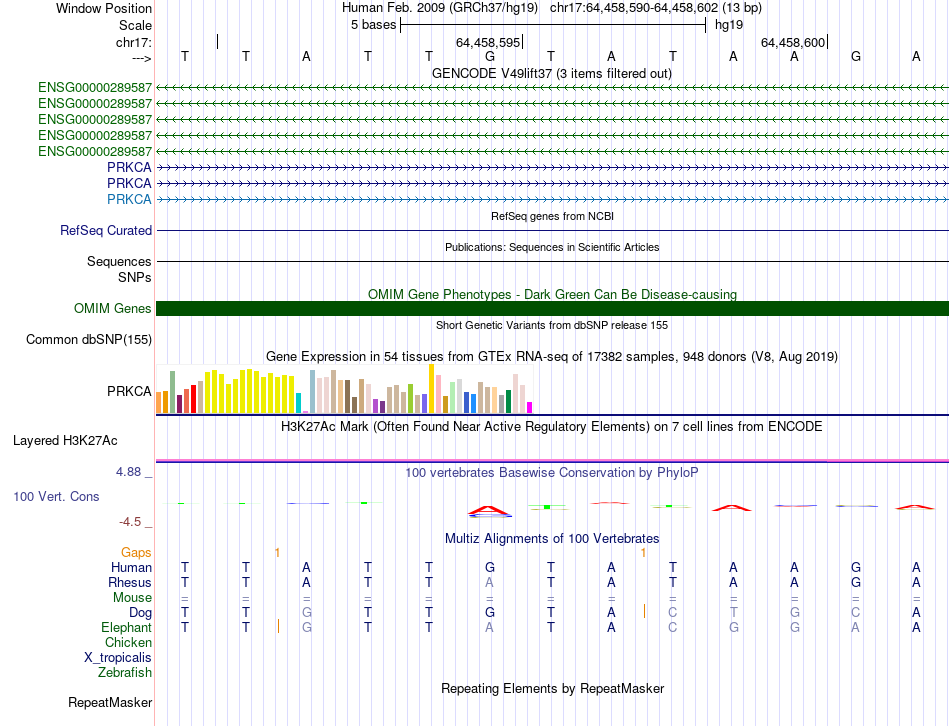Click the tallest red PhyloP conservation peak
Image resolution: width=950 pixels, height=726 pixels.
(490, 511)
